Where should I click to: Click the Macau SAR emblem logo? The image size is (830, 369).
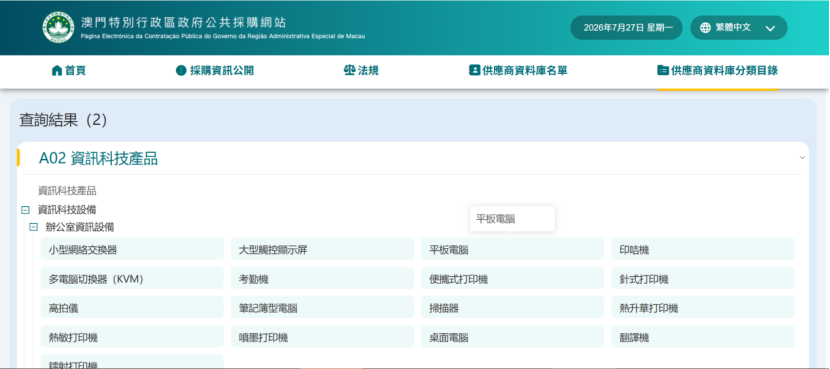pyautogui.click(x=58, y=28)
